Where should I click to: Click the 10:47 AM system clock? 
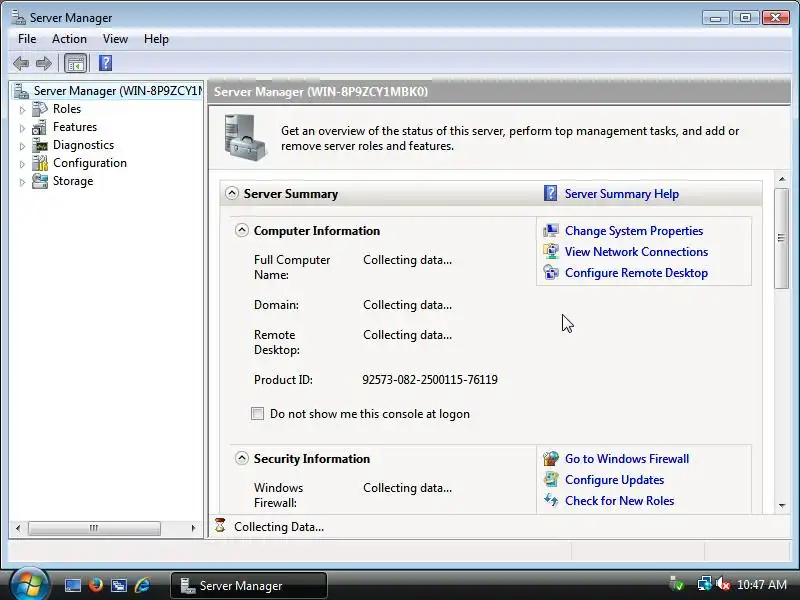click(762, 584)
